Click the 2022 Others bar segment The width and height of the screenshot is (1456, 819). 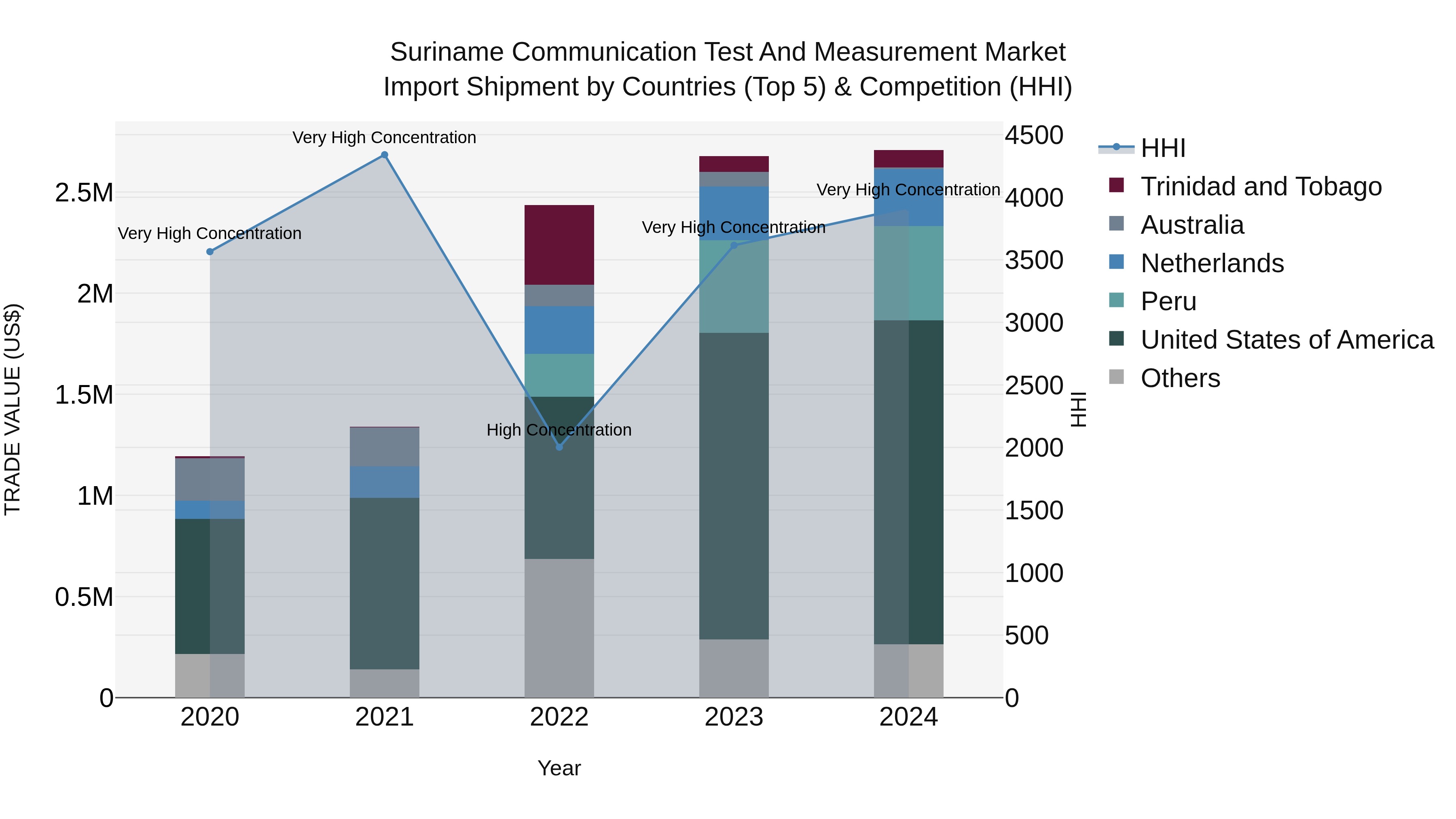point(559,628)
